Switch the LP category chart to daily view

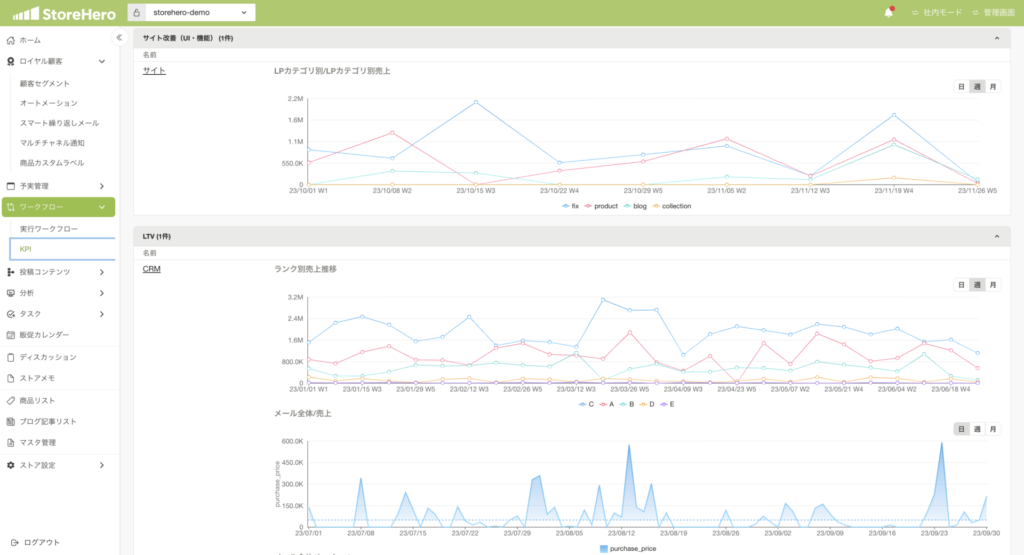(x=961, y=87)
